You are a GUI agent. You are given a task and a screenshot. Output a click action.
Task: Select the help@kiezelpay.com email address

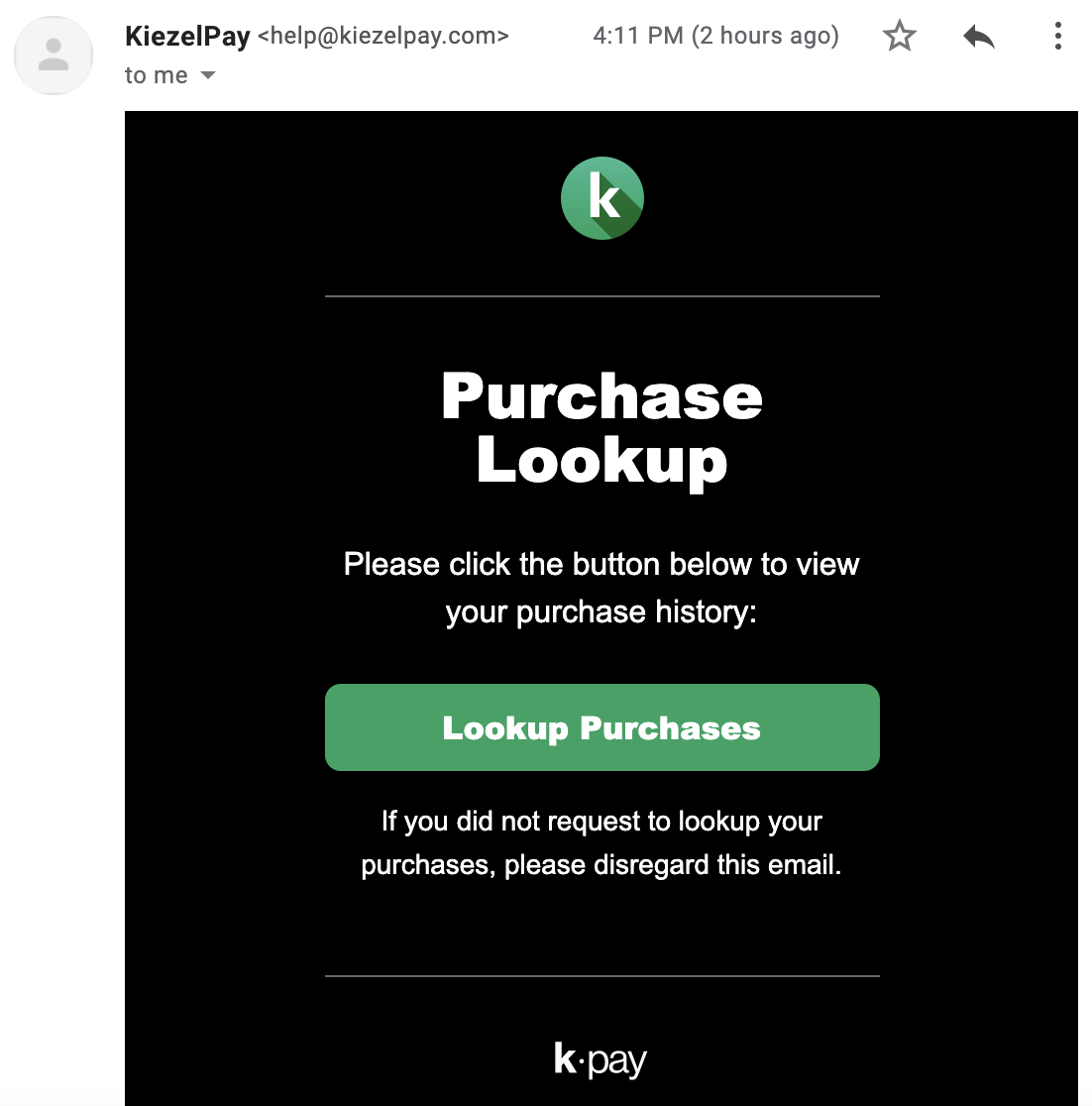click(383, 37)
